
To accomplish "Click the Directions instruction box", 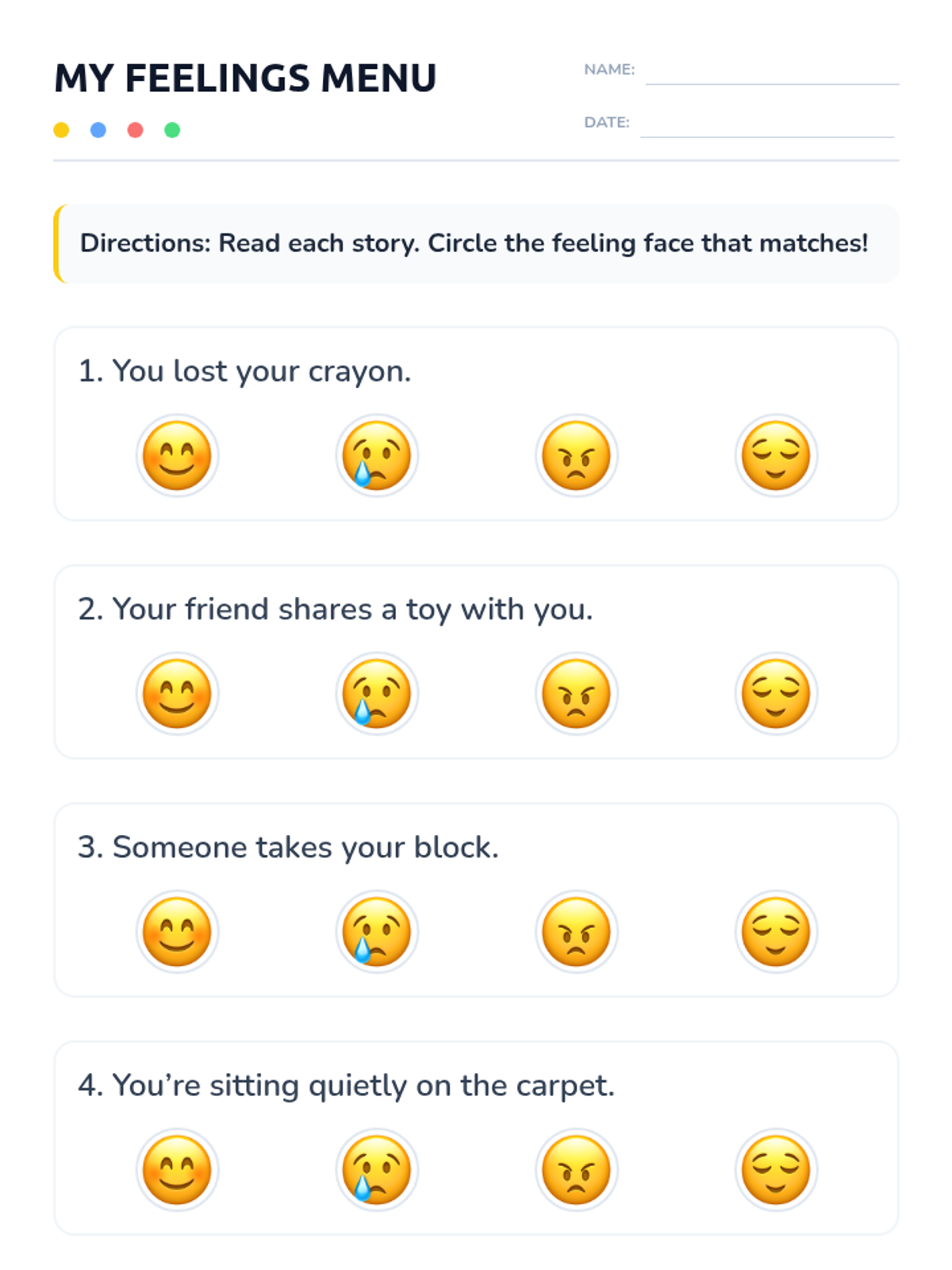I will [x=476, y=244].
